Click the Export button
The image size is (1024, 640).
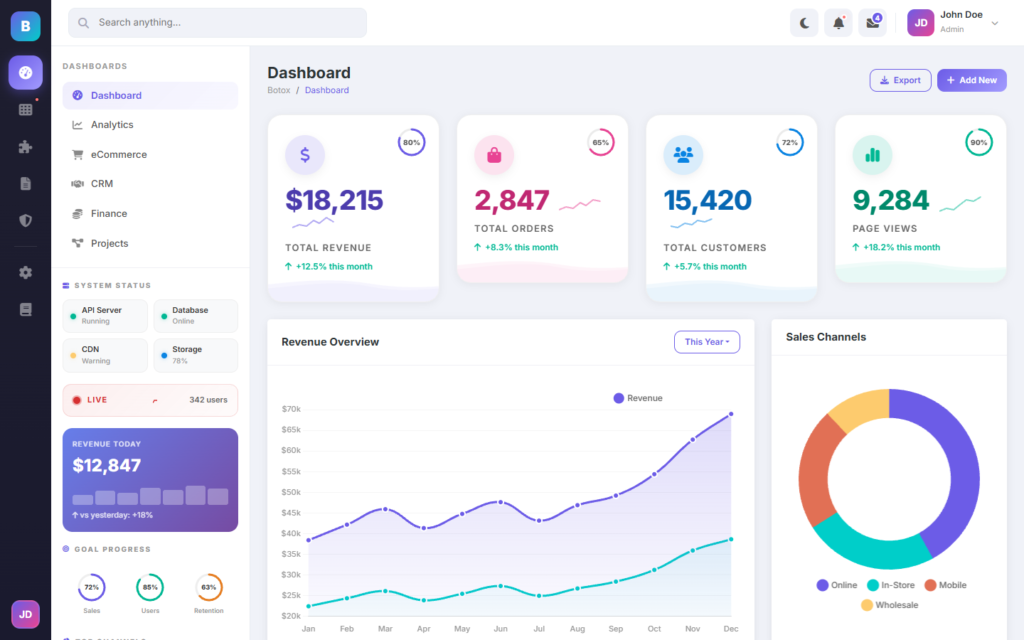pyautogui.click(x=900, y=80)
